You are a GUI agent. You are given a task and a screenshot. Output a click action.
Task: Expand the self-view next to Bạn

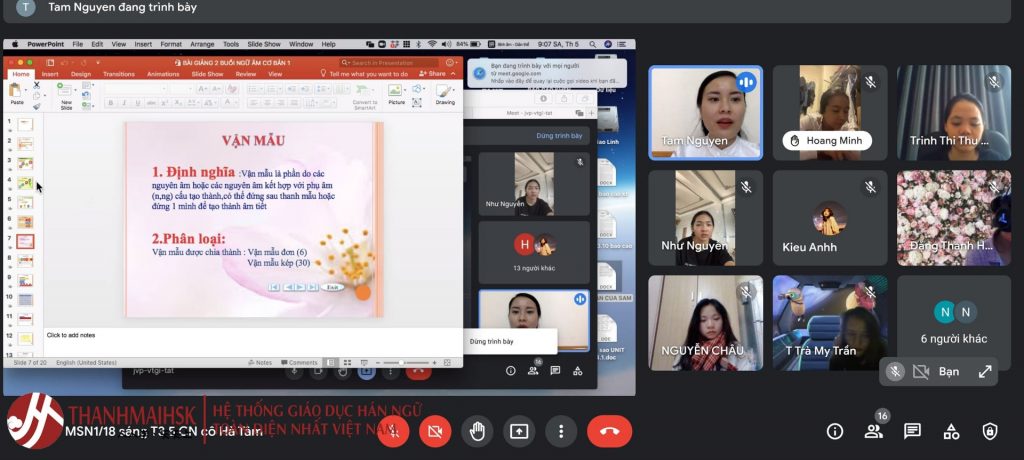985,371
